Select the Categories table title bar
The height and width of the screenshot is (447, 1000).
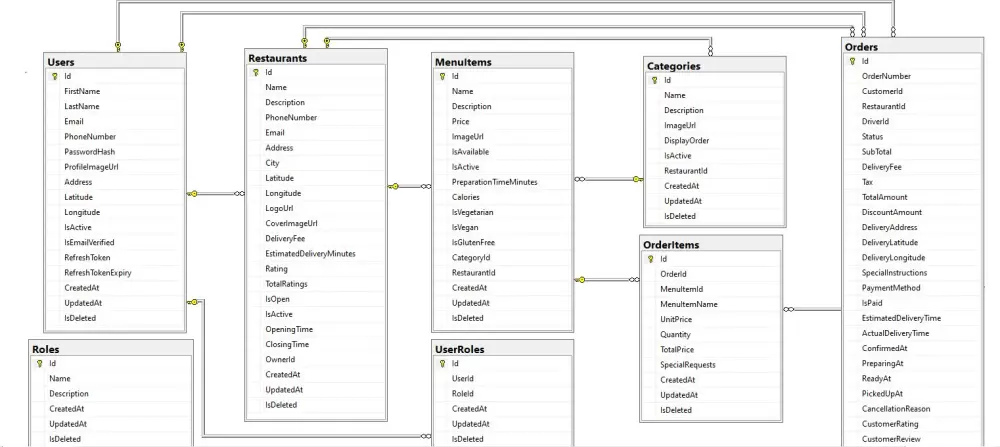[714, 66]
